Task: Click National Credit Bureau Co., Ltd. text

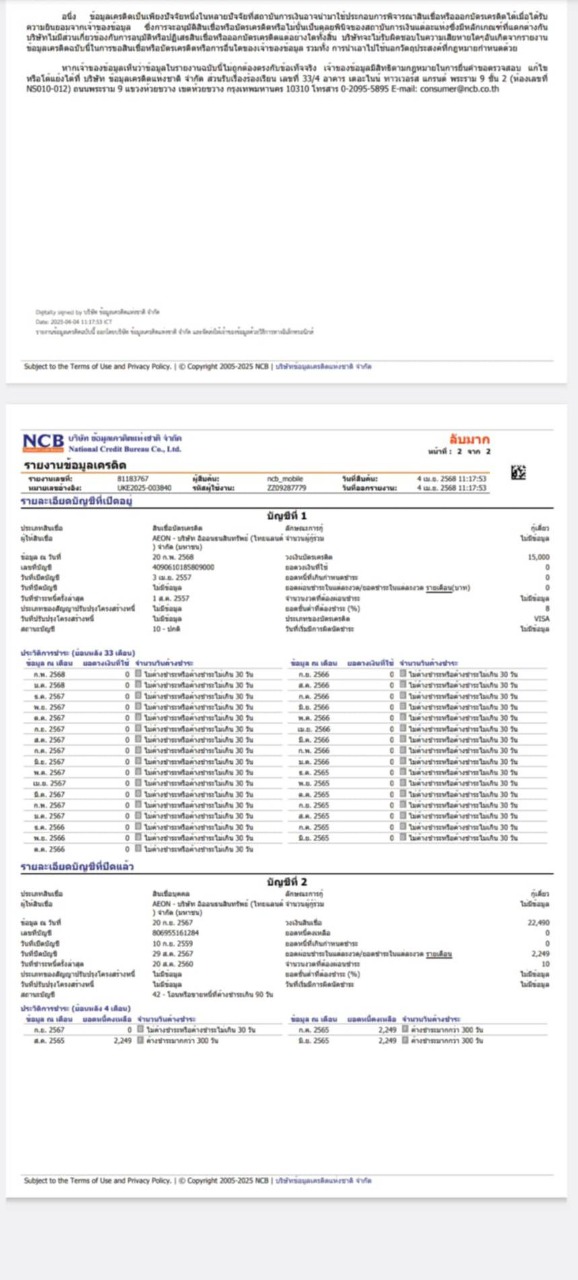Action: tap(125, 450)
